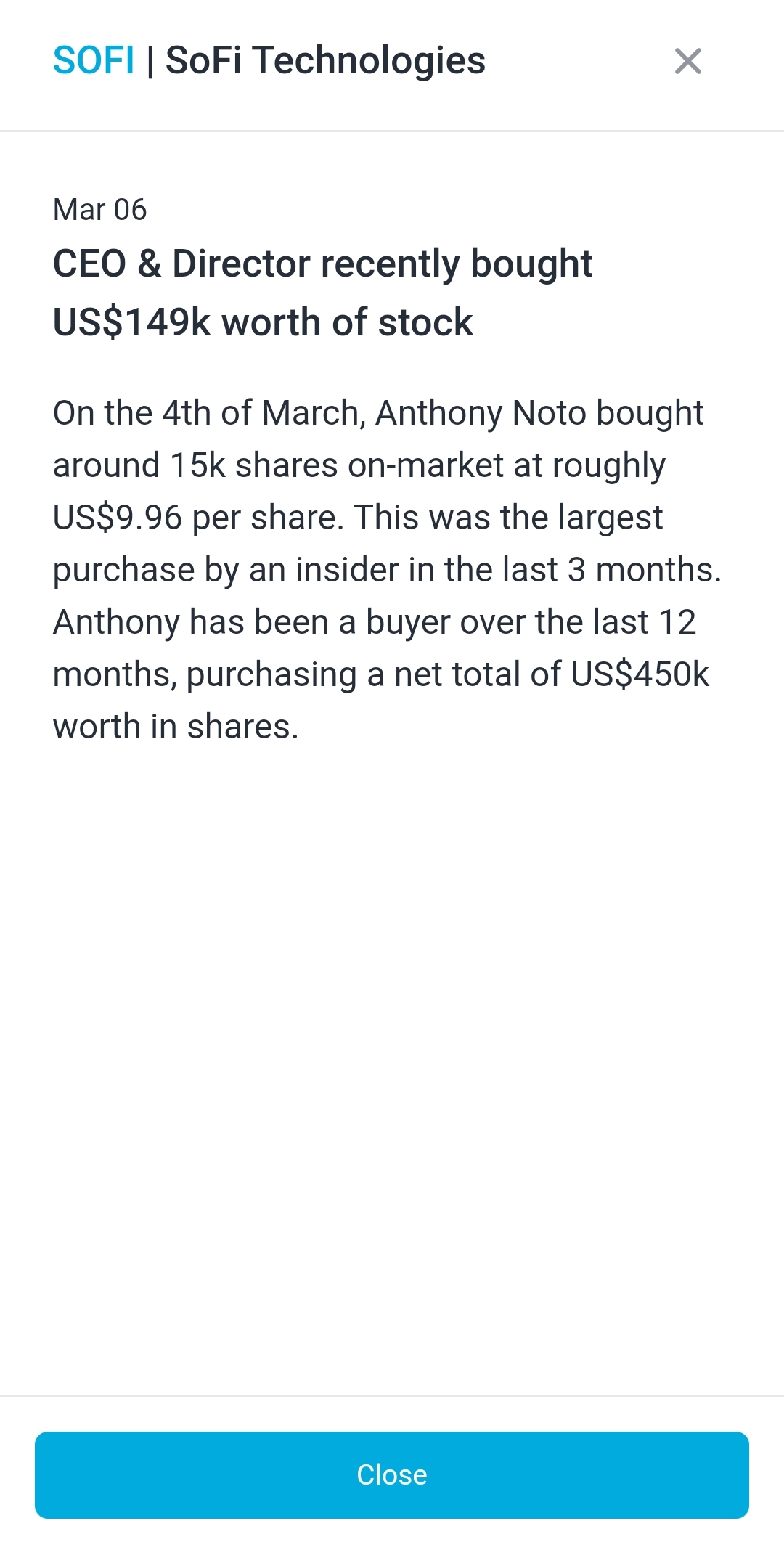Screen dimensions: 784x1563
Task: Click the SoFi Technologies company name
Action: [x=325, y=60]
